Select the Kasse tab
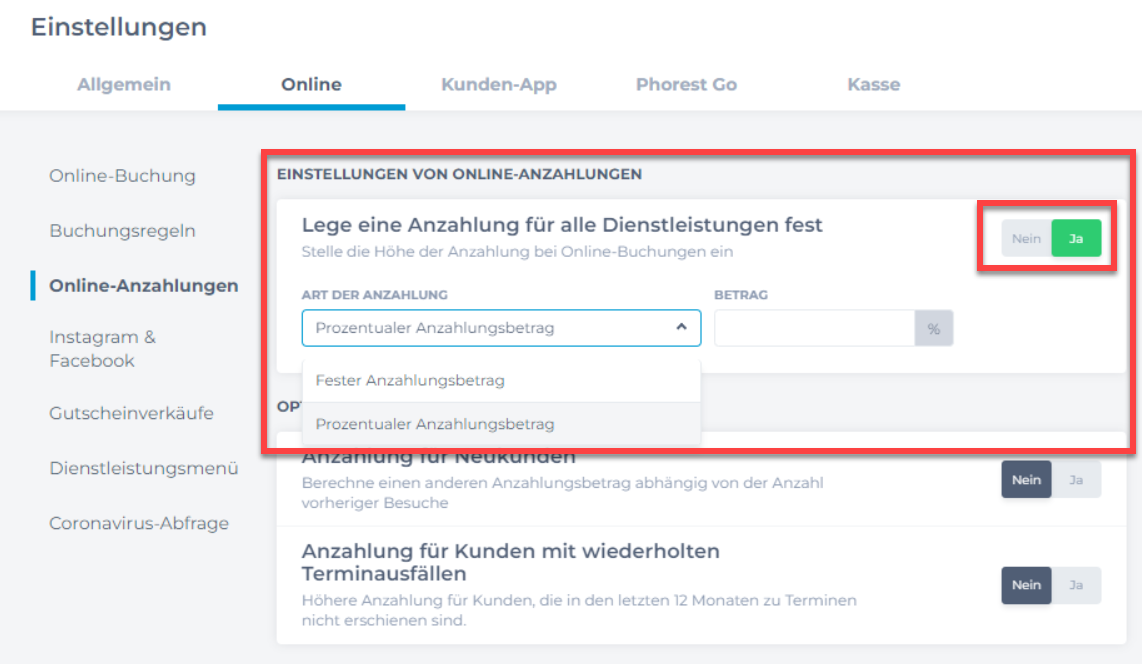1142x664 pixels. click(873, 85)
